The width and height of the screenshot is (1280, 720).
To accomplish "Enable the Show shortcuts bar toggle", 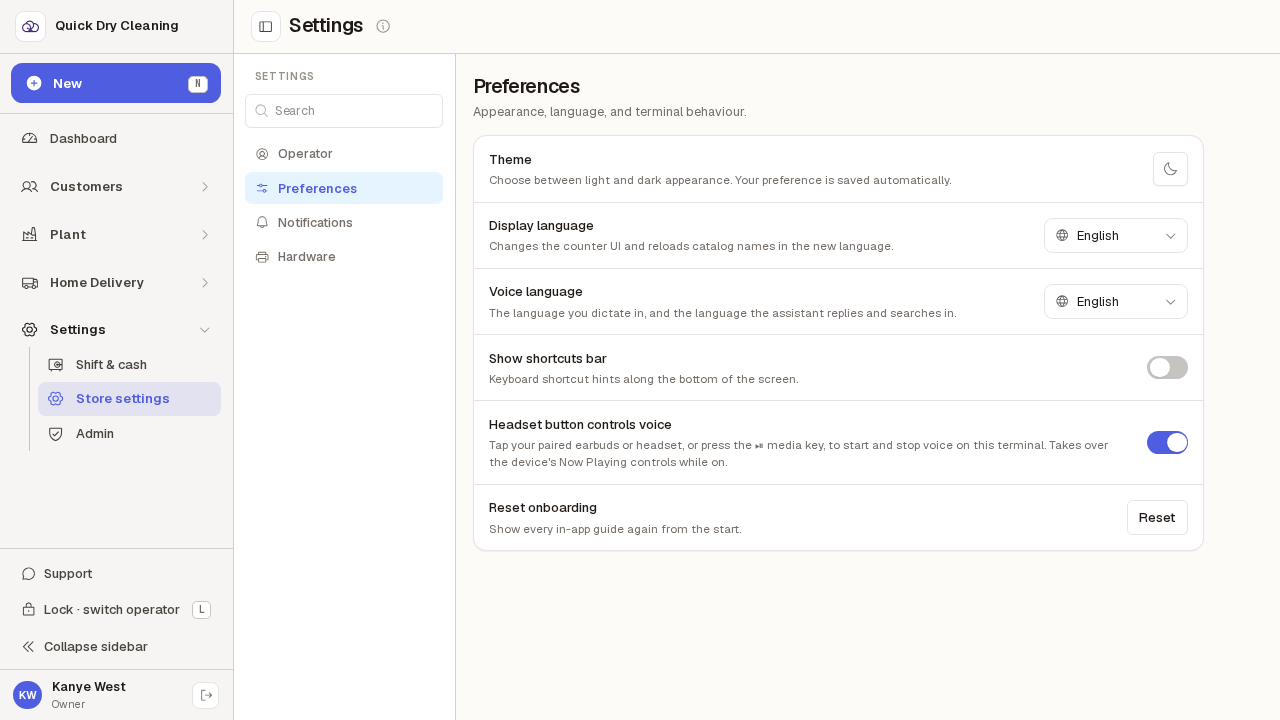I will pyautogui.click(x=1167, y=367).
